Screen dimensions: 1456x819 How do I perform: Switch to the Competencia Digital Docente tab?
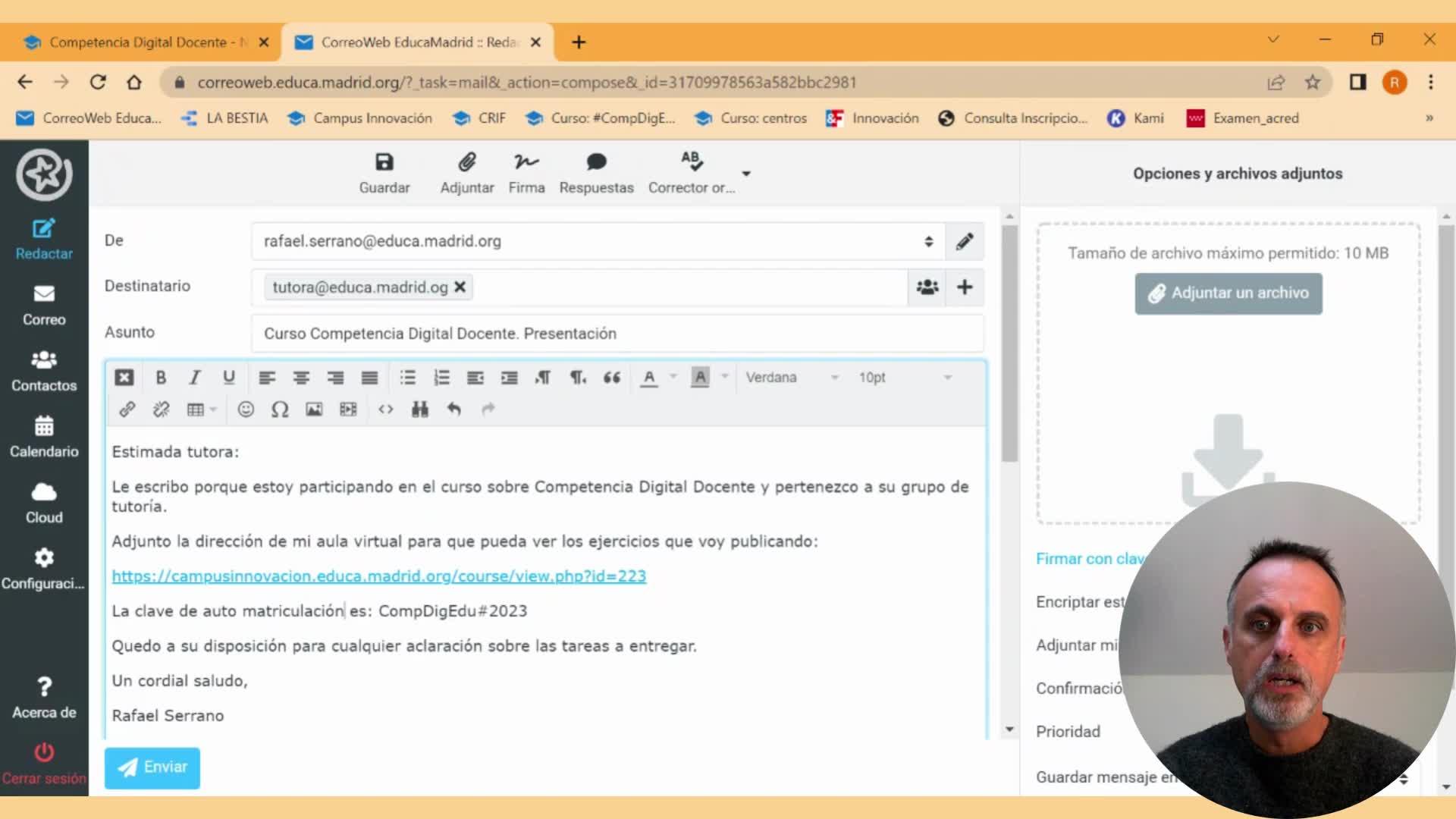coord(141,42)
